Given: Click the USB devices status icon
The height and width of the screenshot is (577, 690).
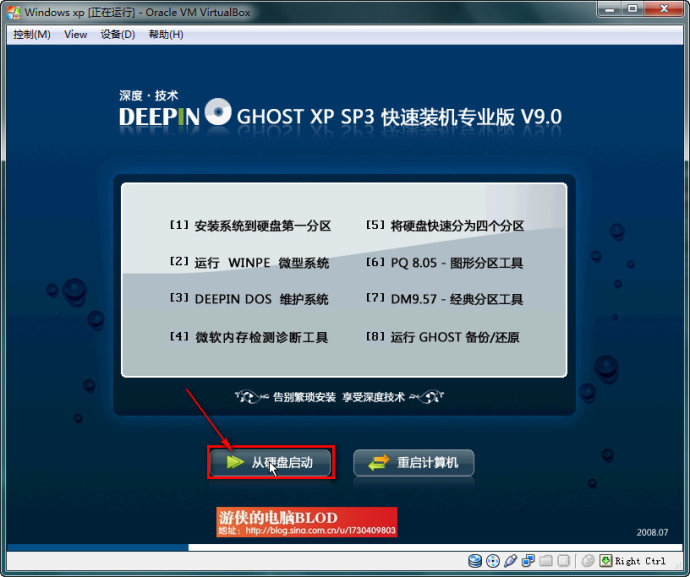Looking at the screenshot, I should (510, 561).
